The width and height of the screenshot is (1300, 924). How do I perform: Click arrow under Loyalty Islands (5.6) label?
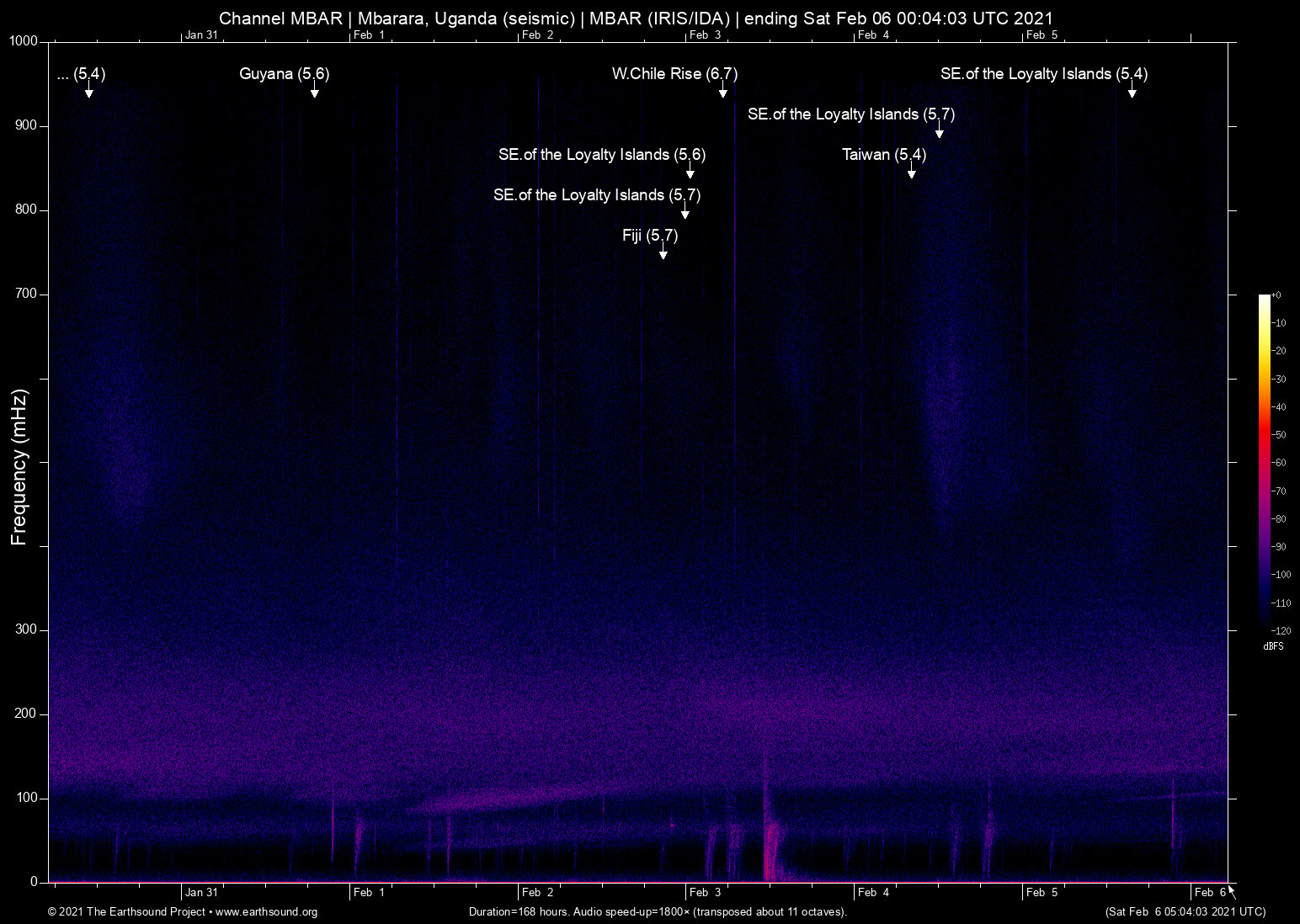690,172
